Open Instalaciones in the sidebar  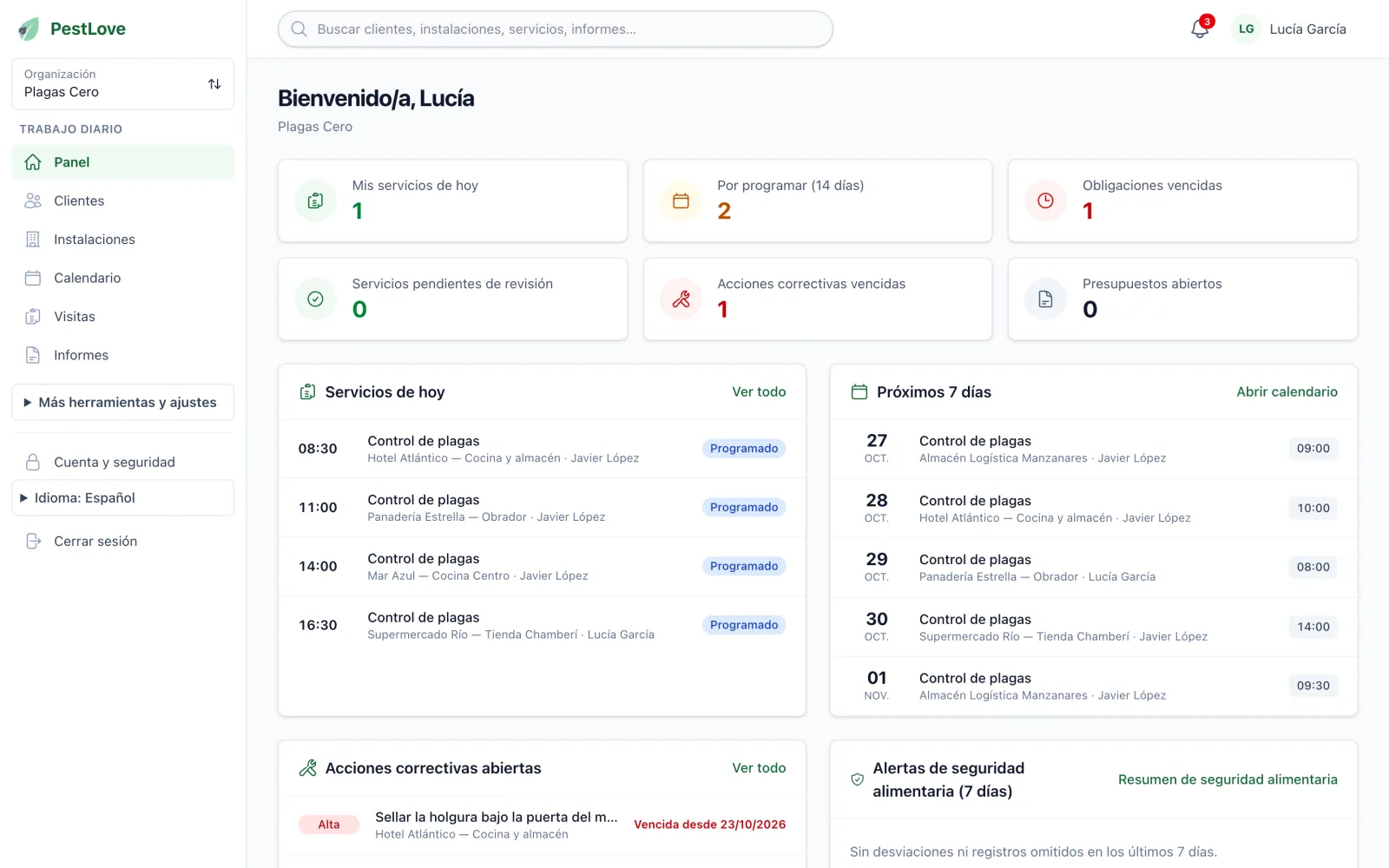pos(122,240)
